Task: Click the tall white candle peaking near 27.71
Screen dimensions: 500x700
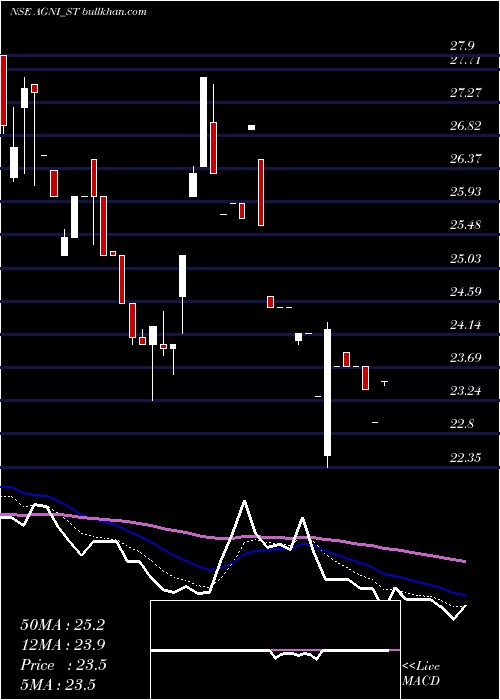Action: pyautogui.click(x=204, y=122)
